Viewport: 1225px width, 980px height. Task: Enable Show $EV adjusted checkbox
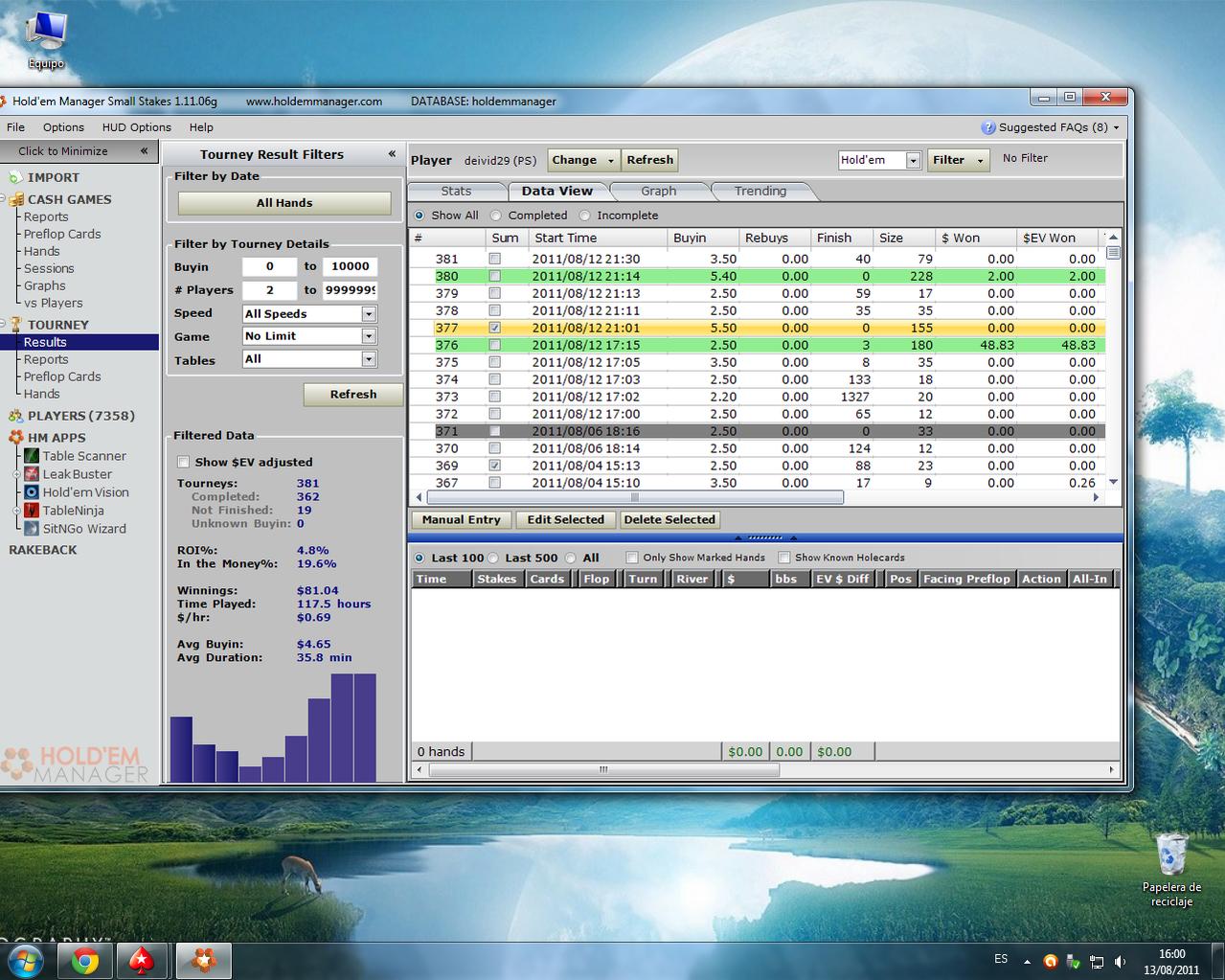pos(184,462)
